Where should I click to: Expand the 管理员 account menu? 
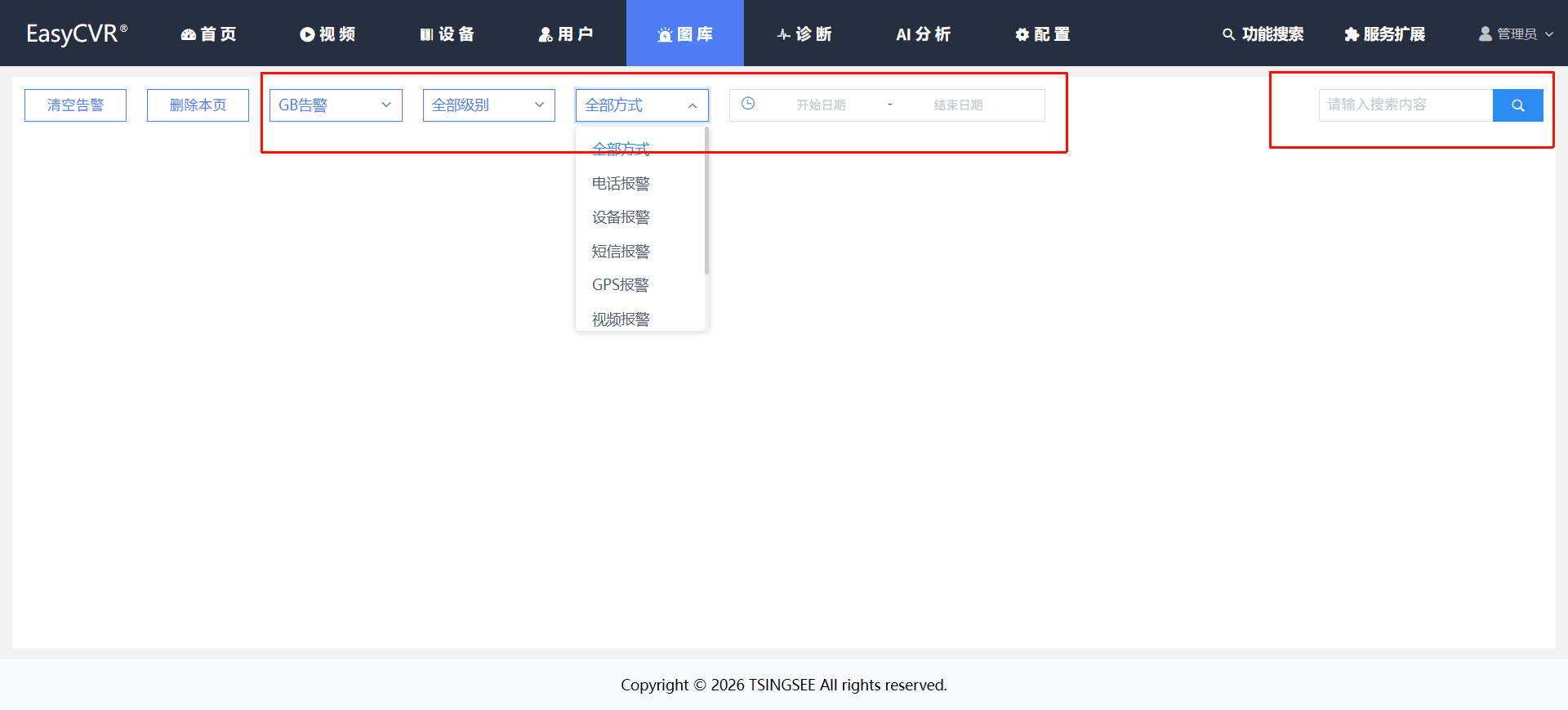click(x=1516, y=33)
